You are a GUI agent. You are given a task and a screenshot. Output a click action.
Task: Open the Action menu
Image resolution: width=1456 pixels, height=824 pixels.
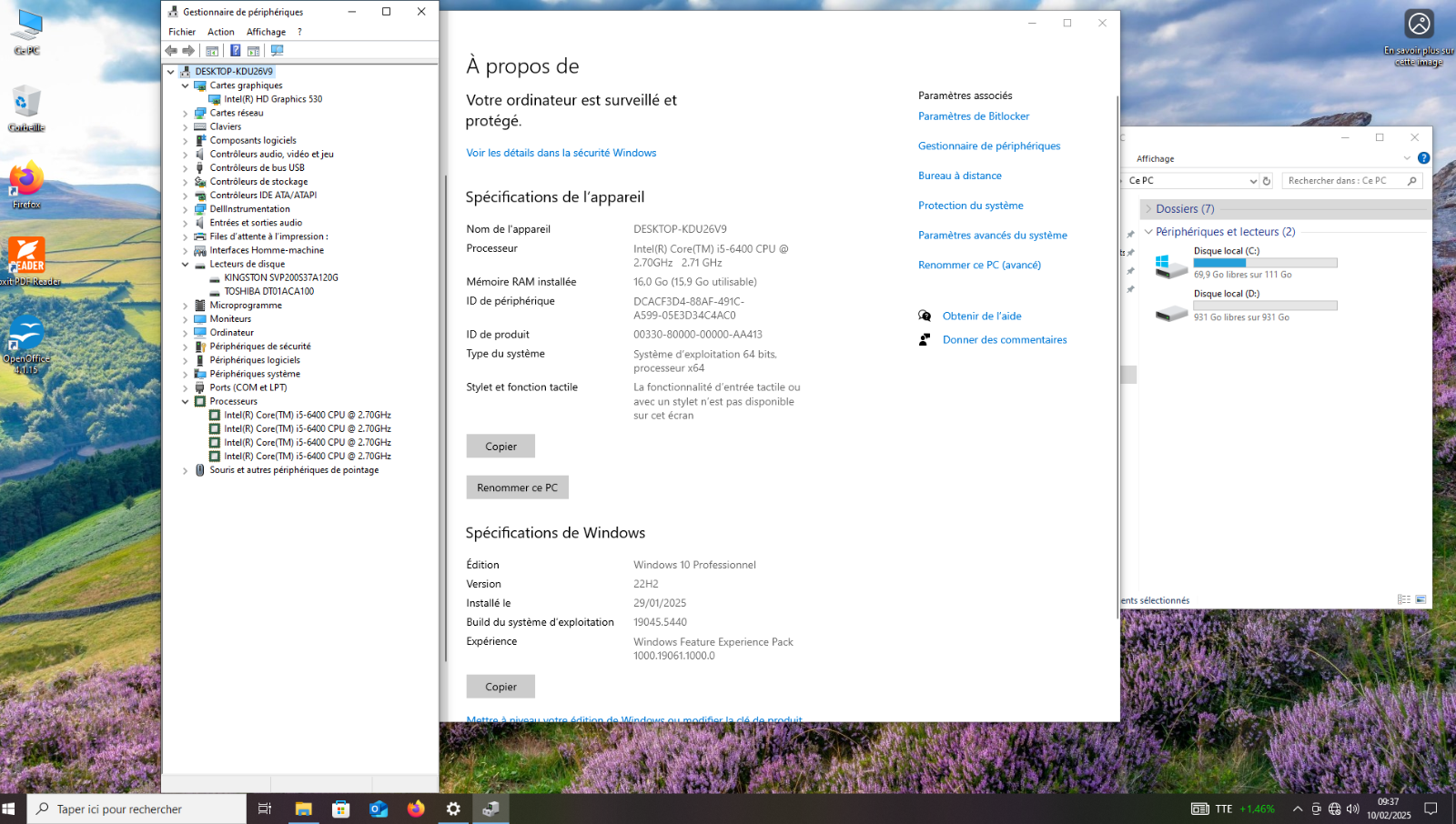click(221, 32)
